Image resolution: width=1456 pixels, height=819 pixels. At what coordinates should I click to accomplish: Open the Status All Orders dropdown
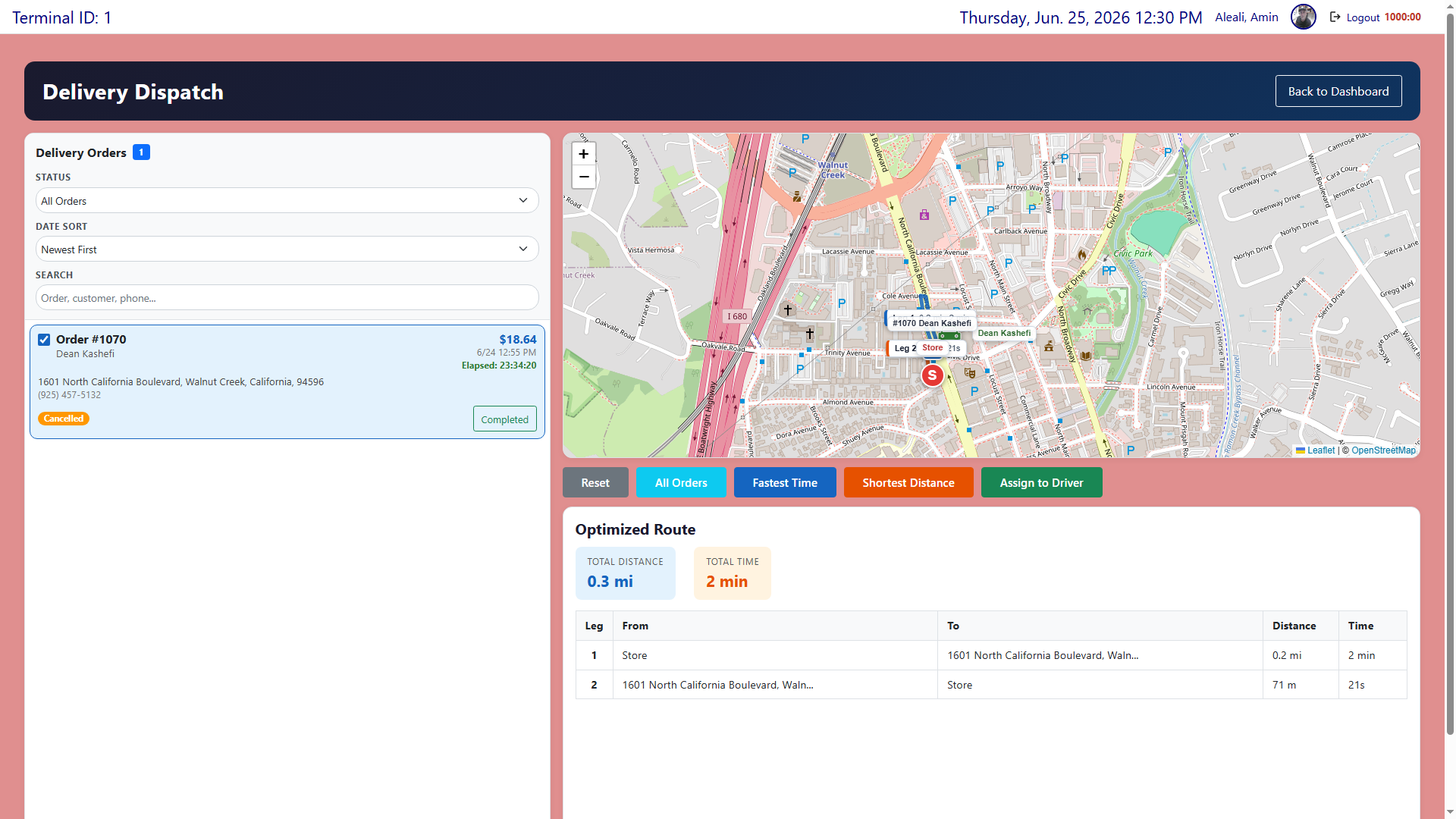[x=287, y=201]
